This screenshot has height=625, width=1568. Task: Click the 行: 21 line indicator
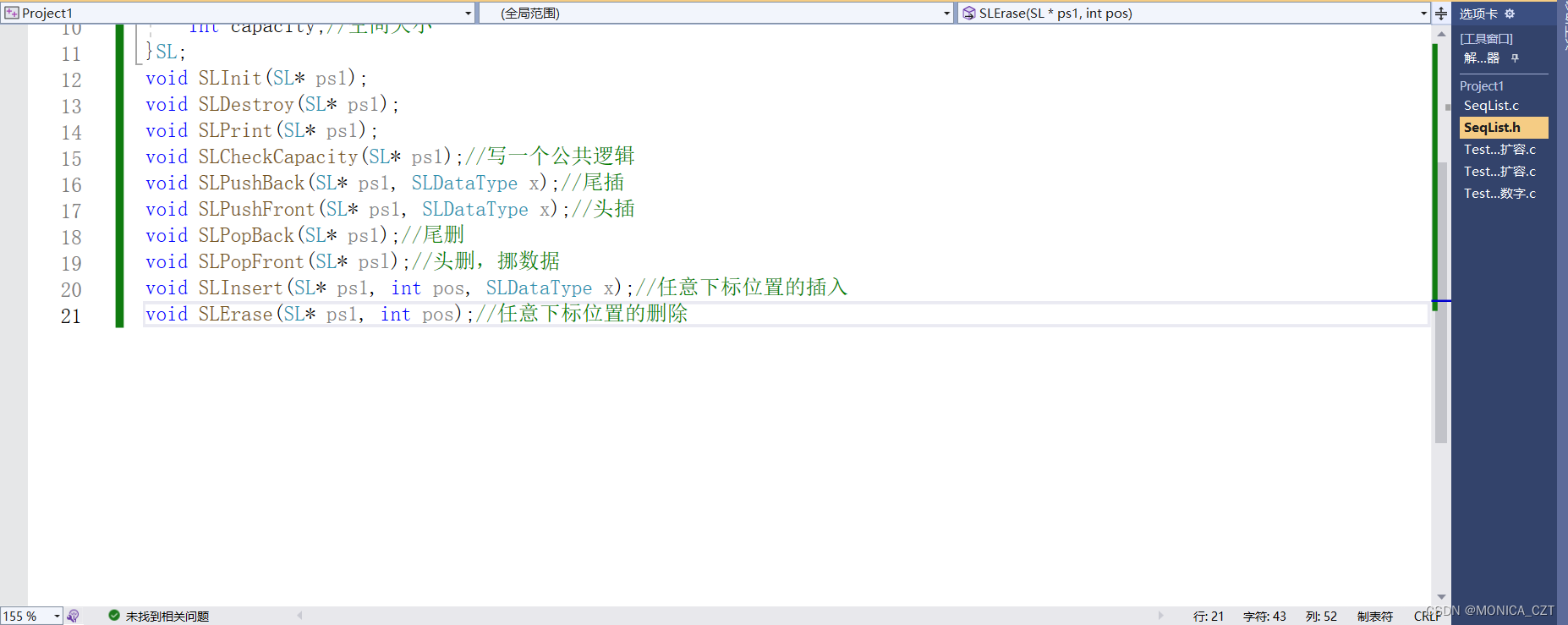[1209, 617]
